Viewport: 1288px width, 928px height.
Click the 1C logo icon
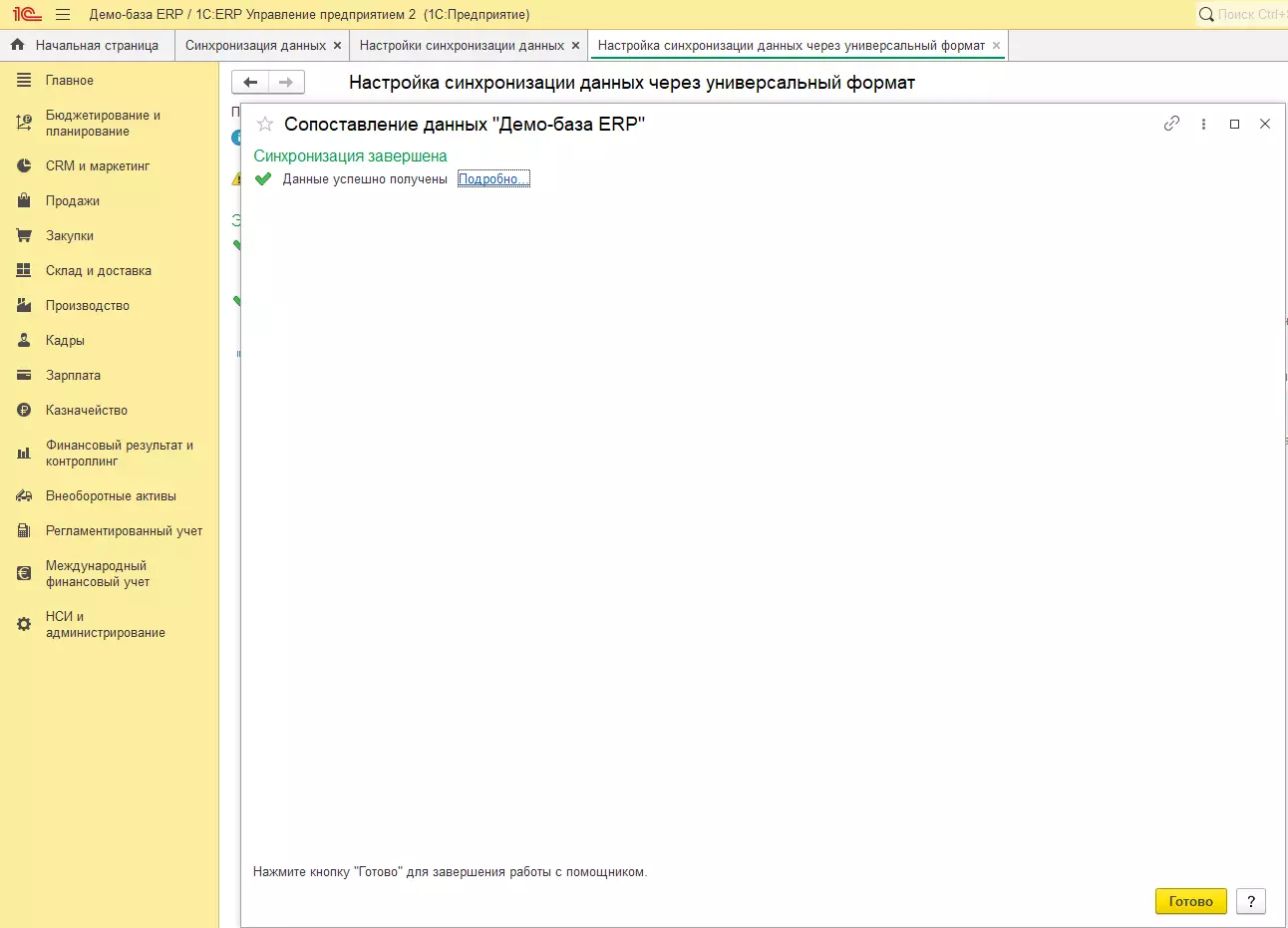coord(27,15)
